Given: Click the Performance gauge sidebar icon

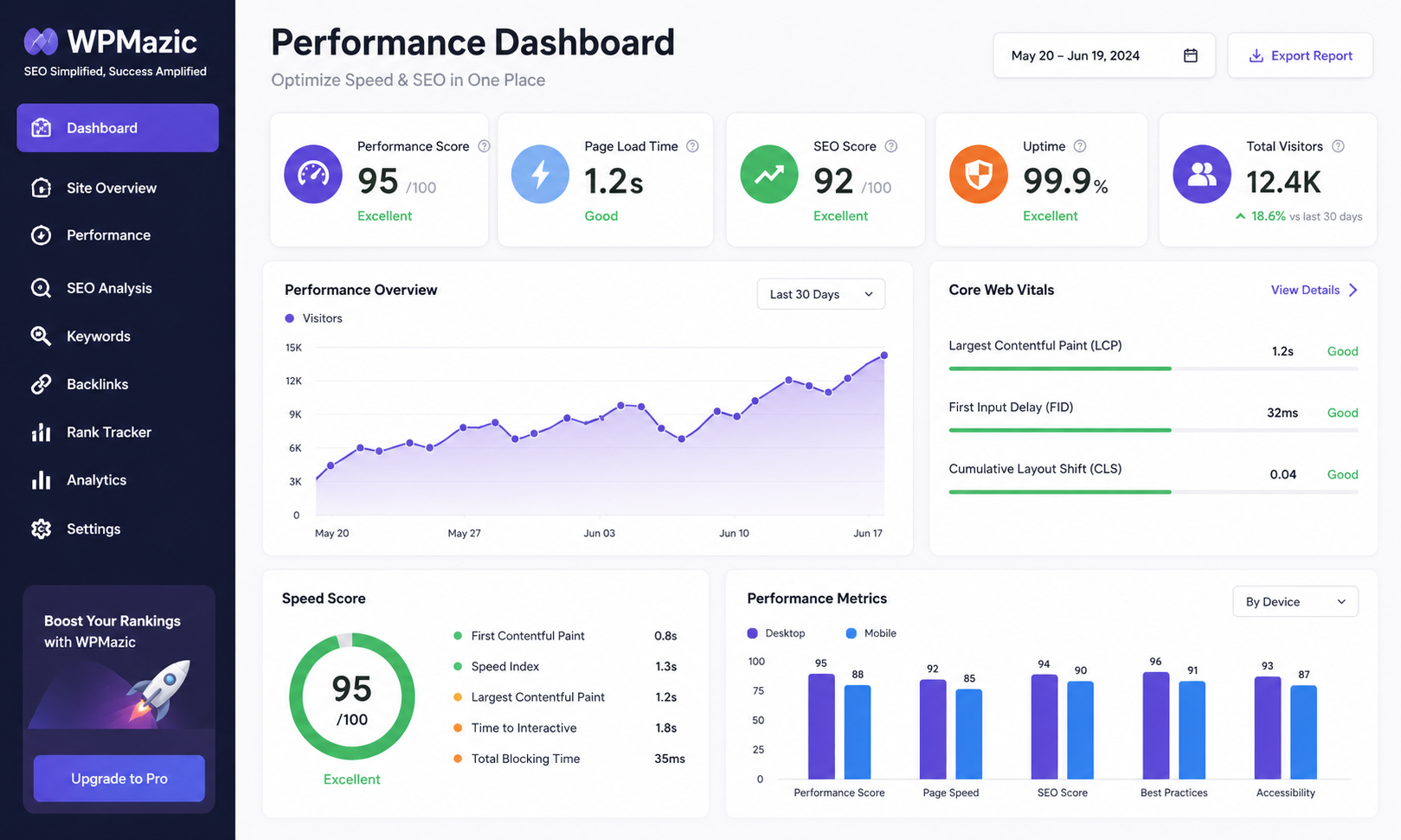Looking at the screenshot, I should (x=41, y=235).
